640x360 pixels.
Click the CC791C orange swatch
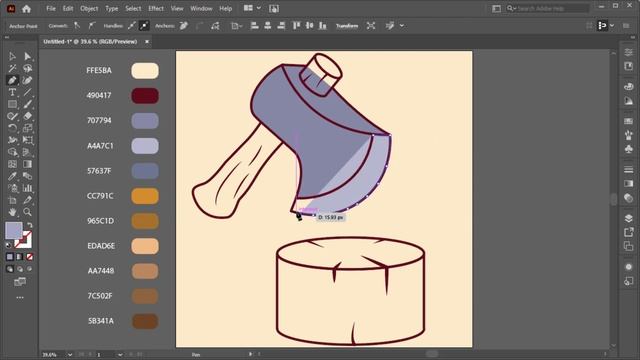(x=145, y=196)
